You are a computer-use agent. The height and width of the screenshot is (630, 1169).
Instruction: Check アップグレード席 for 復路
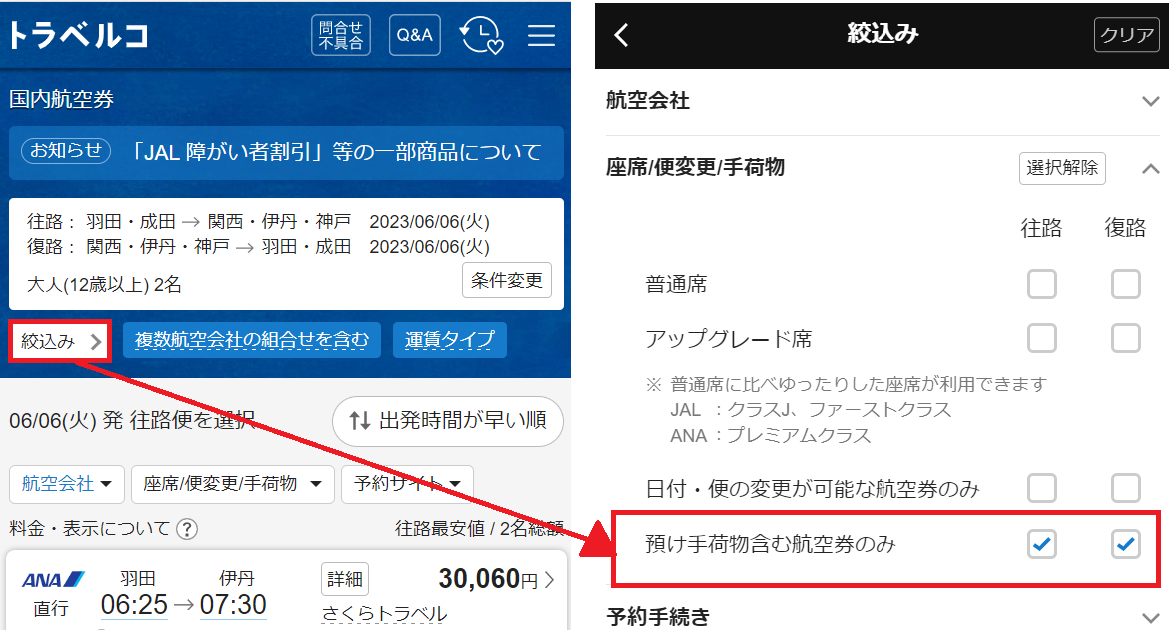(x=1125, y=339)
